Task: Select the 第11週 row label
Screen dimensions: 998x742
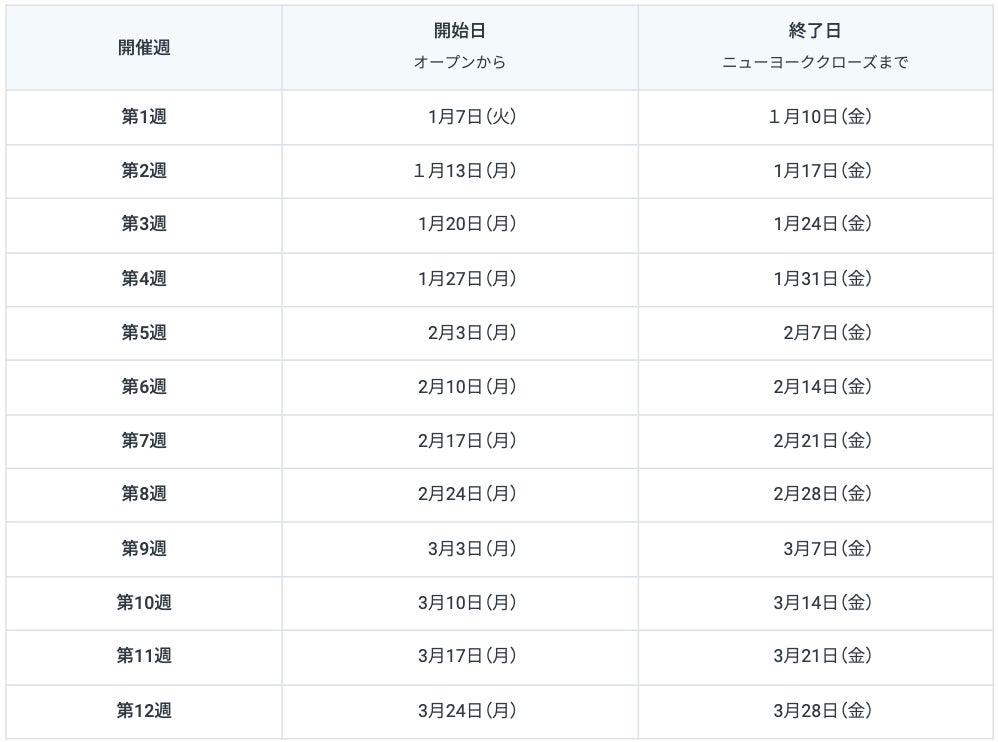Action: [x=144, y=656]
